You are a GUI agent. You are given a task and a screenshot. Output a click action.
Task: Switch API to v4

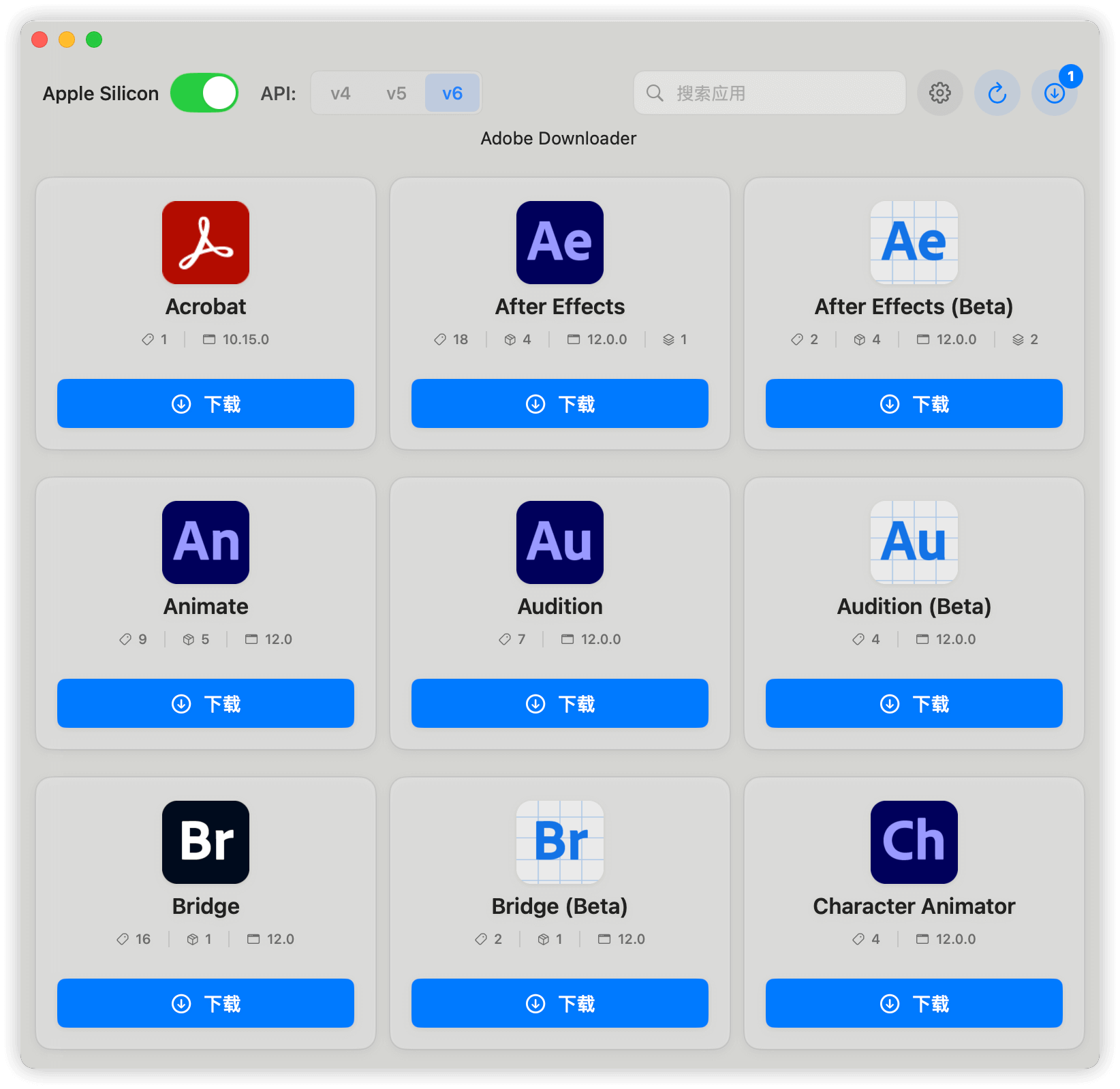pos(340,93)
